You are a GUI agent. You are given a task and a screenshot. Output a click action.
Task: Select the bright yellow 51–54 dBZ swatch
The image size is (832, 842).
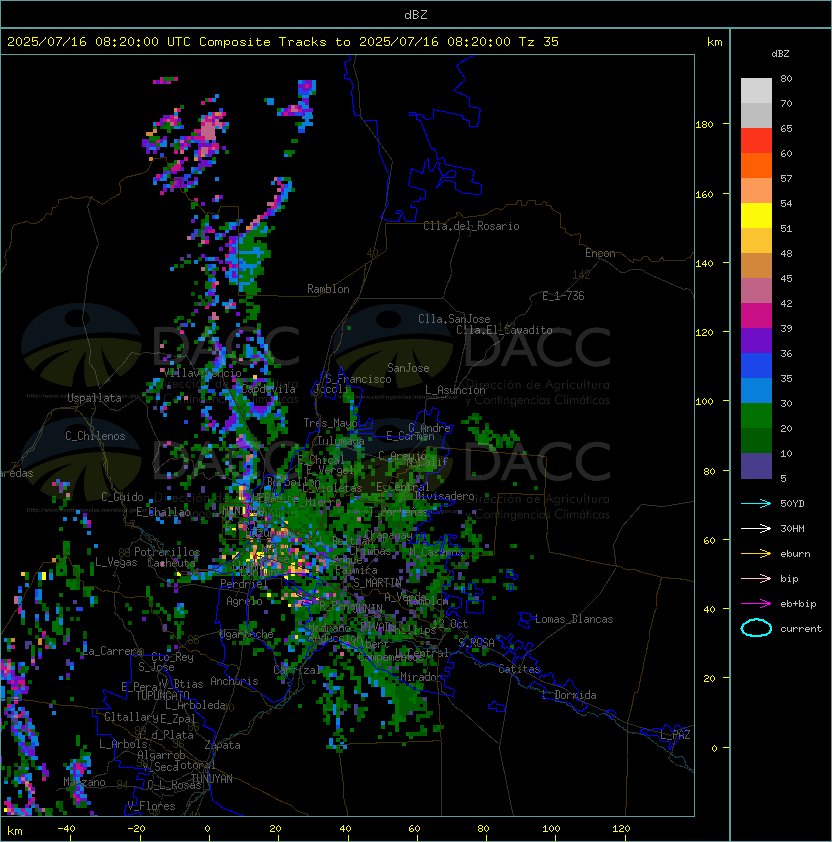coord(756,216)
